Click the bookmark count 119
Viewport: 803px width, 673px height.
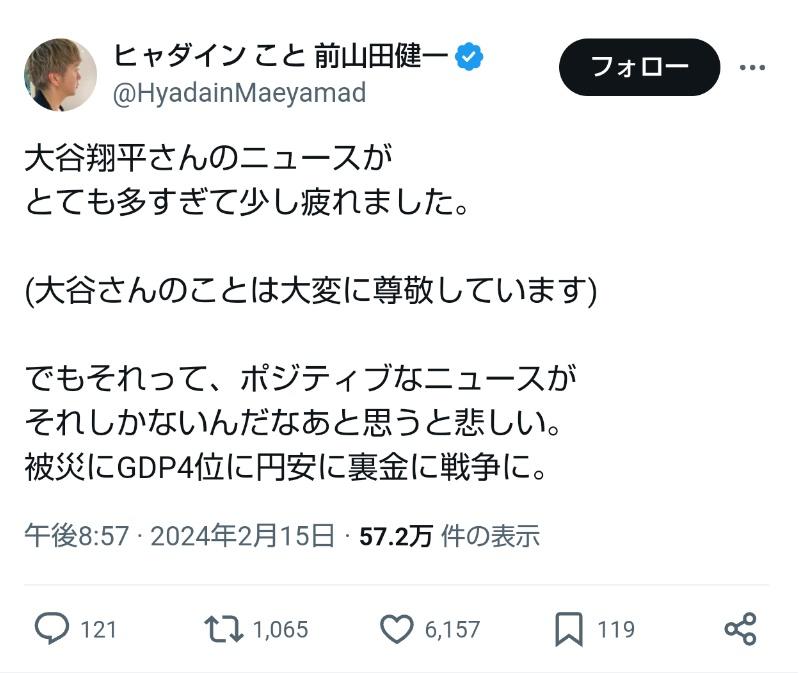coord(616,629)
